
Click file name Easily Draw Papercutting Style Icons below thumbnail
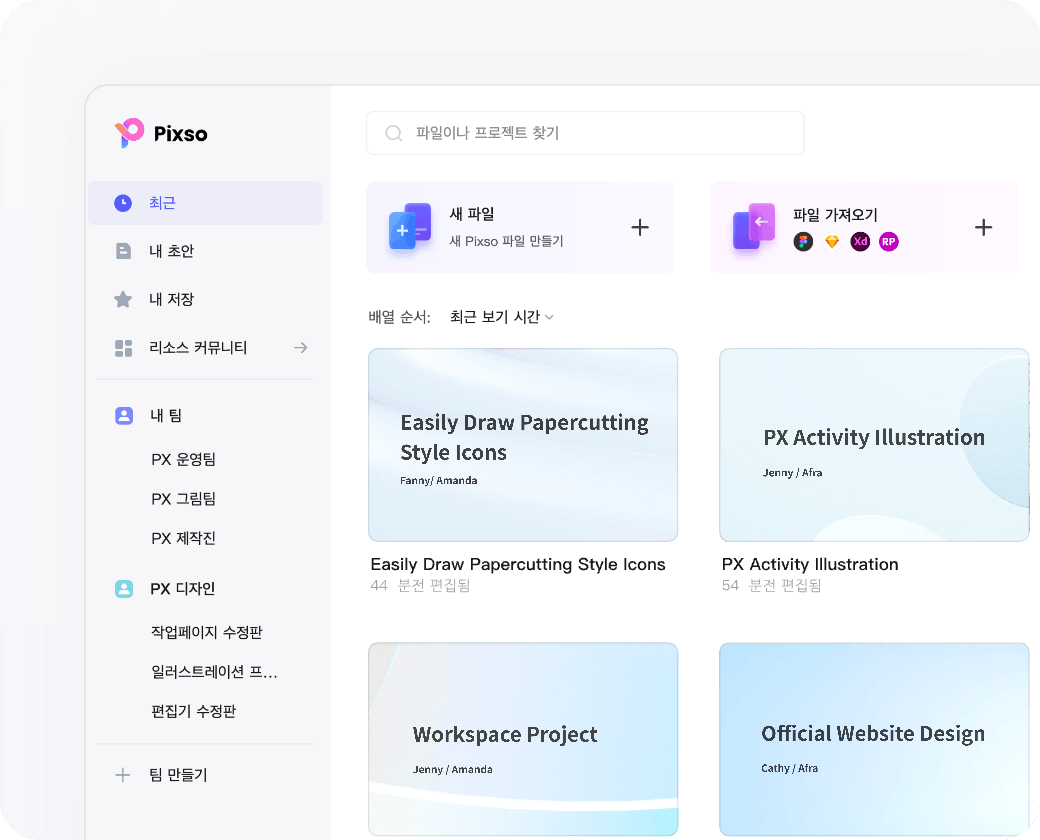point(518,564)
